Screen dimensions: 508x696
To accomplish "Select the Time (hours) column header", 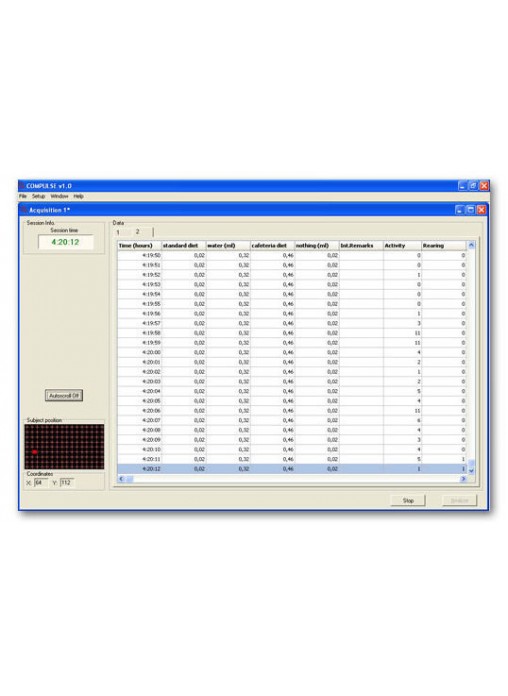I will (x=139, y=245).
